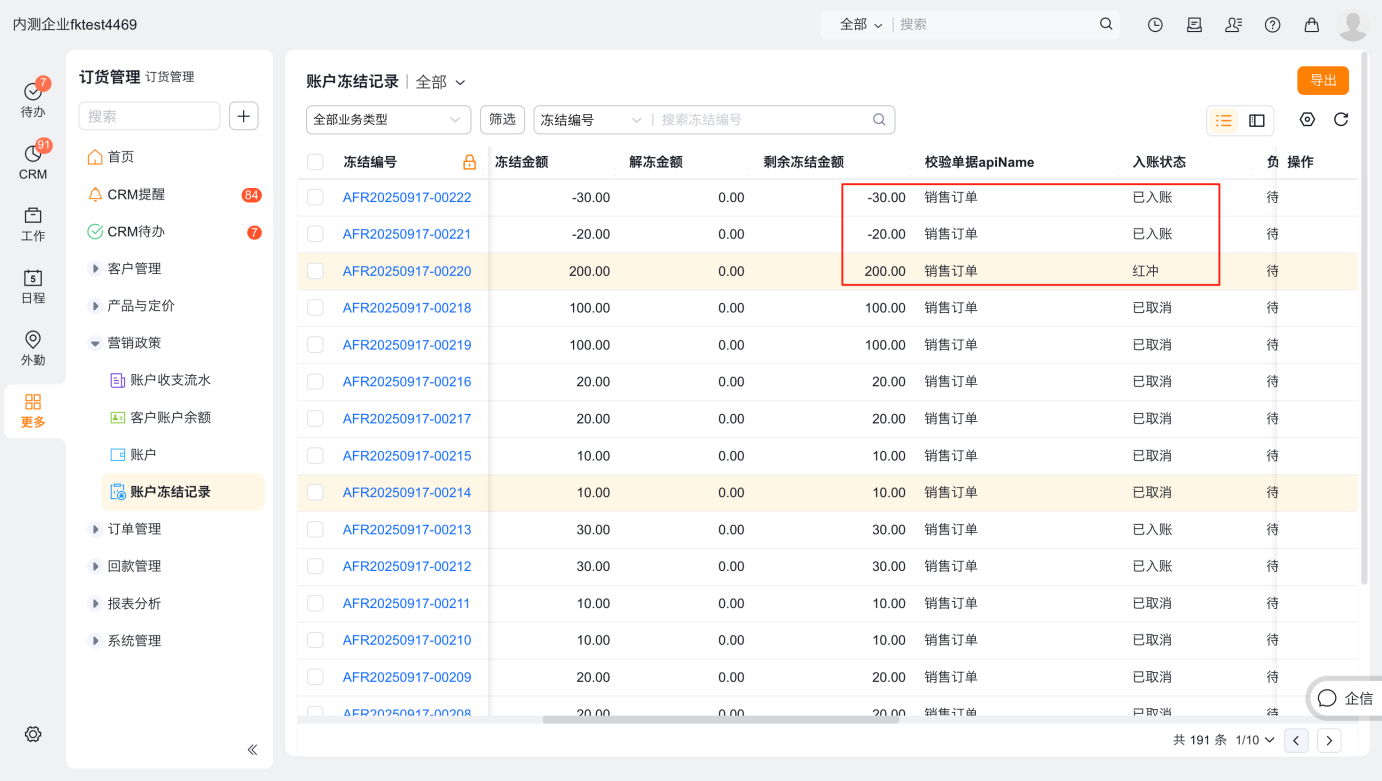The height and width of the screenshot is (781, 1382).
Task: Click the 导出 export button
Action: tap(1322, 81)
